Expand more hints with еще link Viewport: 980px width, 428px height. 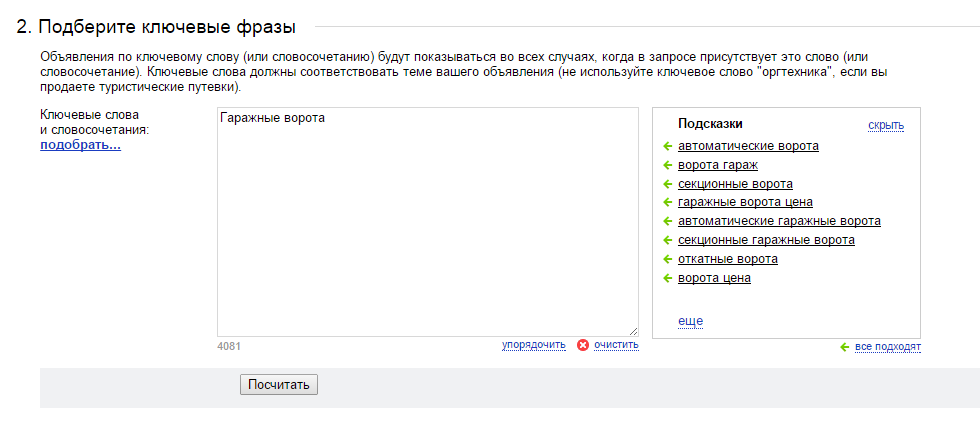click(x=691, y=321)
